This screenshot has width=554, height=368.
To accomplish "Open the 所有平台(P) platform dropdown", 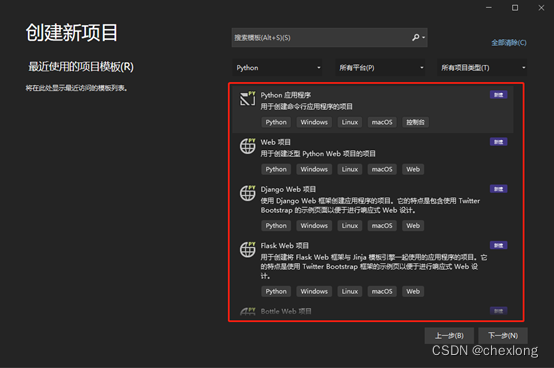I will coord(380,67).
